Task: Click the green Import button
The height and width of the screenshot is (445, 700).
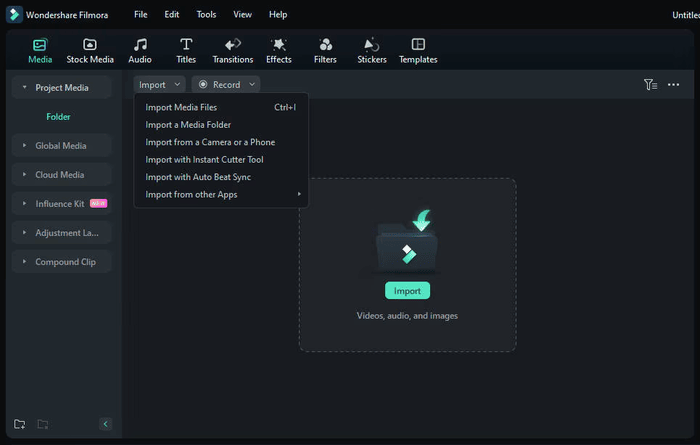Action: 407,291
